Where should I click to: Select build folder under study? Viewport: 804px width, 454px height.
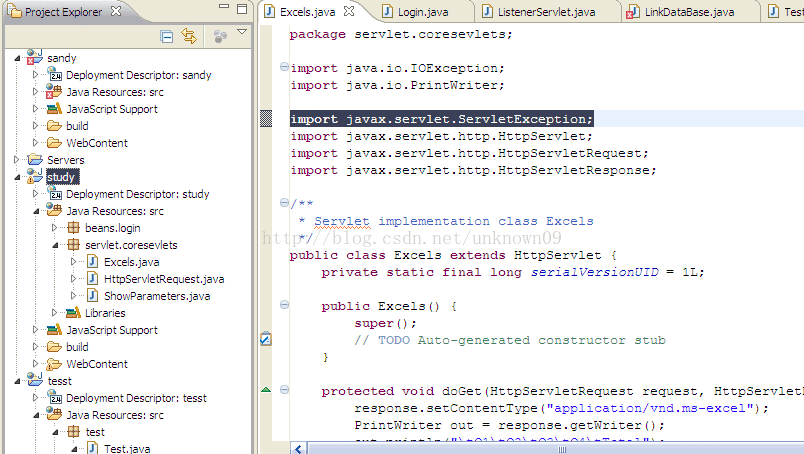[77, 347]
